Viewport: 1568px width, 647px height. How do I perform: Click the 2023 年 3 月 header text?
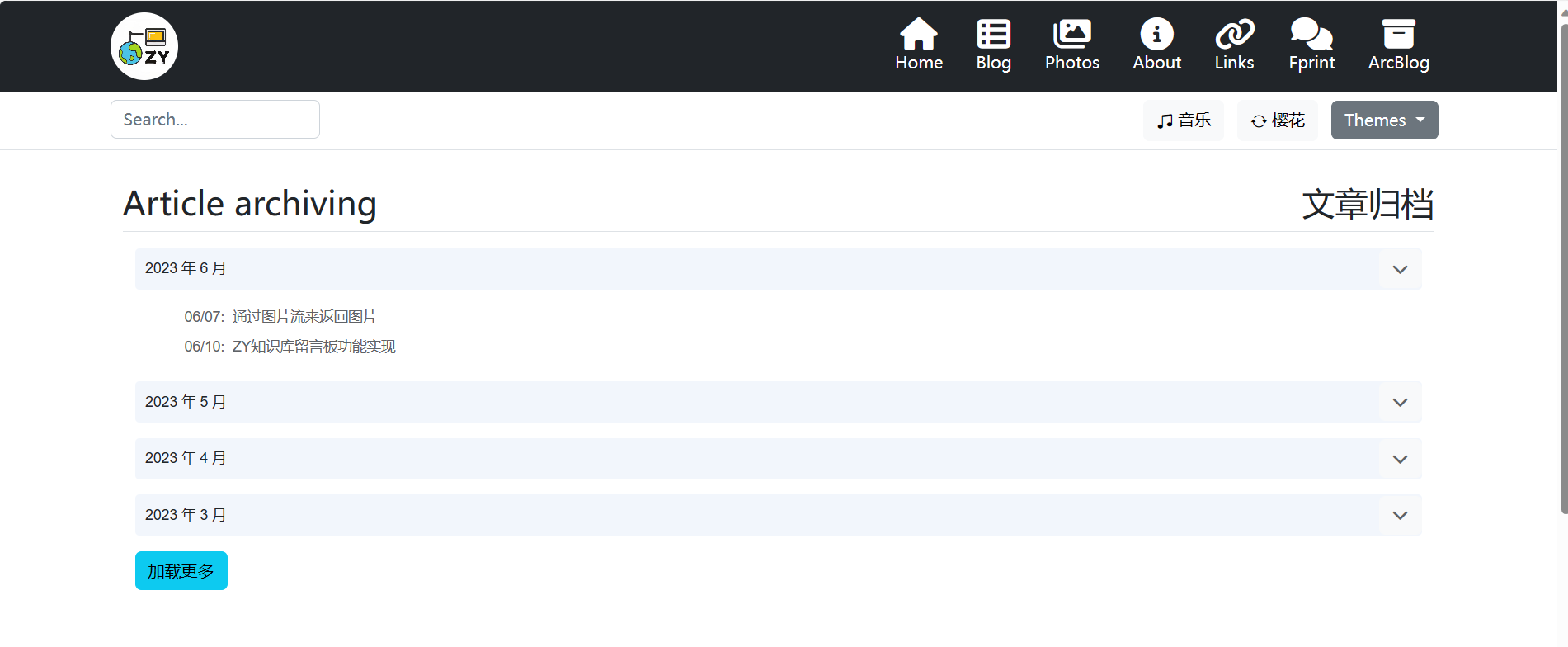(x=186, y=515)
